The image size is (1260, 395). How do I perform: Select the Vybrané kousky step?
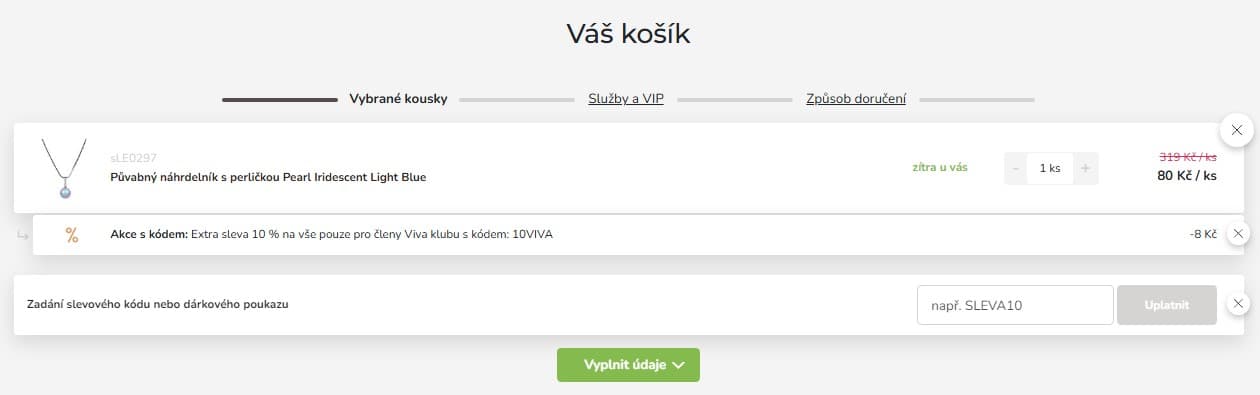pyautogui.click(x=398, y=99)
